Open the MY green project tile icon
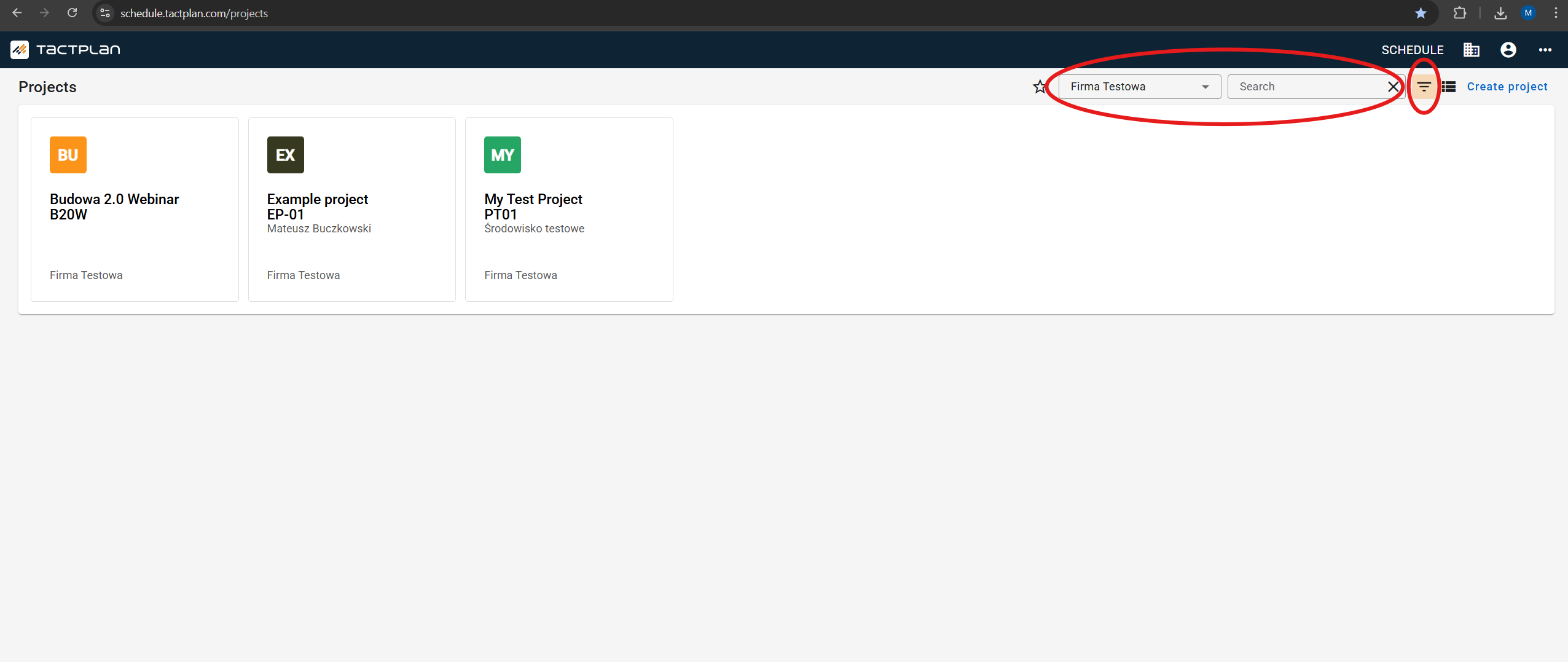The width and height of the screenshot is (1568, 662). pos(503,155)
